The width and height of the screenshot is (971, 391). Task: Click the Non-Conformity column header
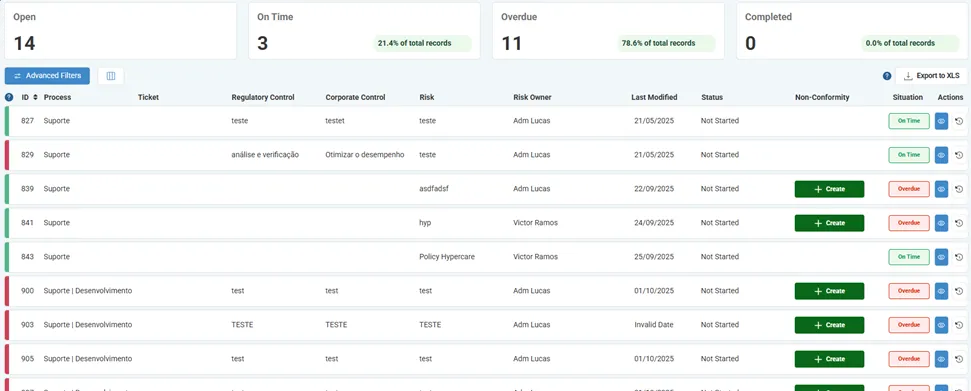pyautogui.click(x=822, y=97)
